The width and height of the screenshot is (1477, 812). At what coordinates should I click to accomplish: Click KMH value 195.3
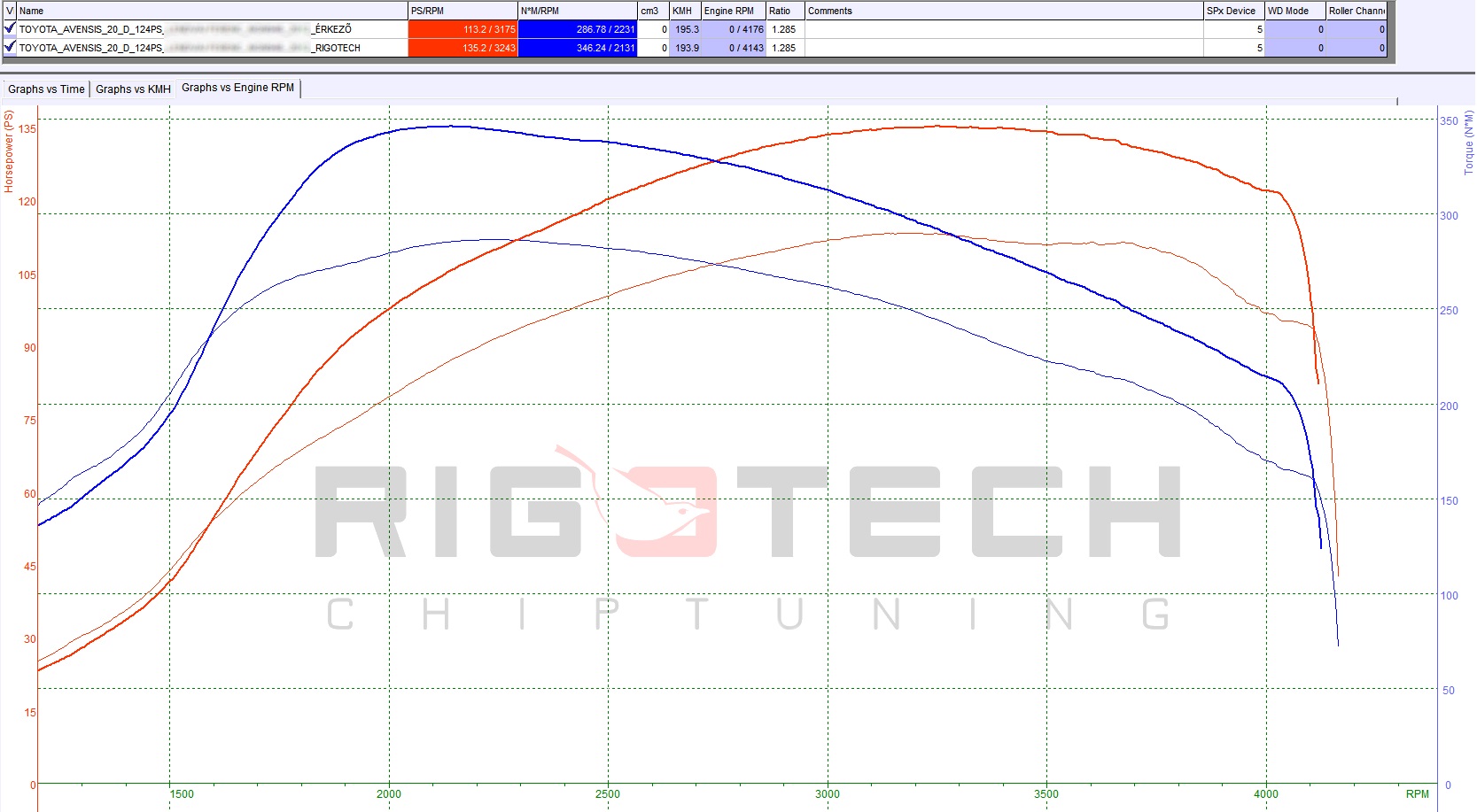(685, 29)
